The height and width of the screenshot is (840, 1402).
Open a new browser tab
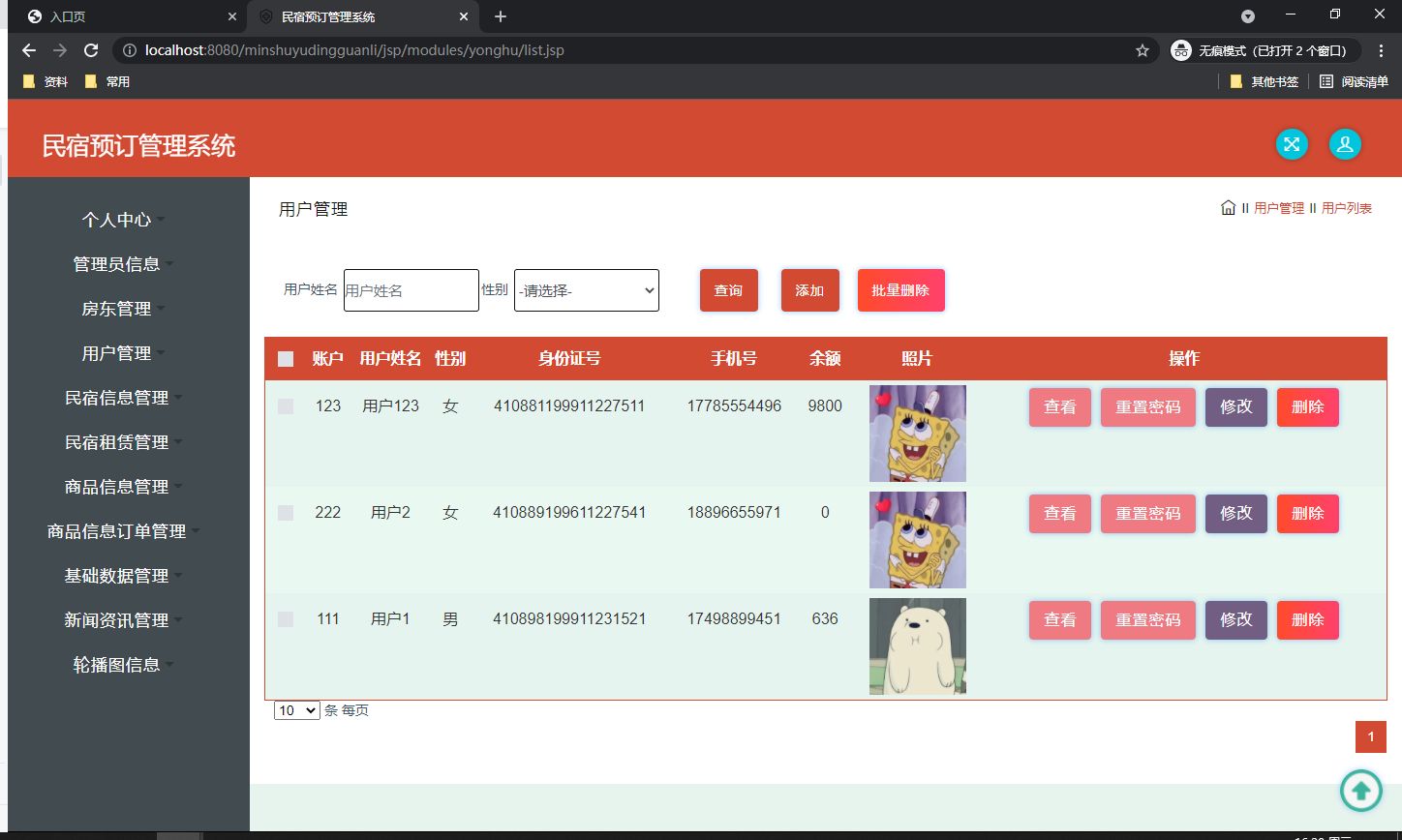(x=501, y=16)
